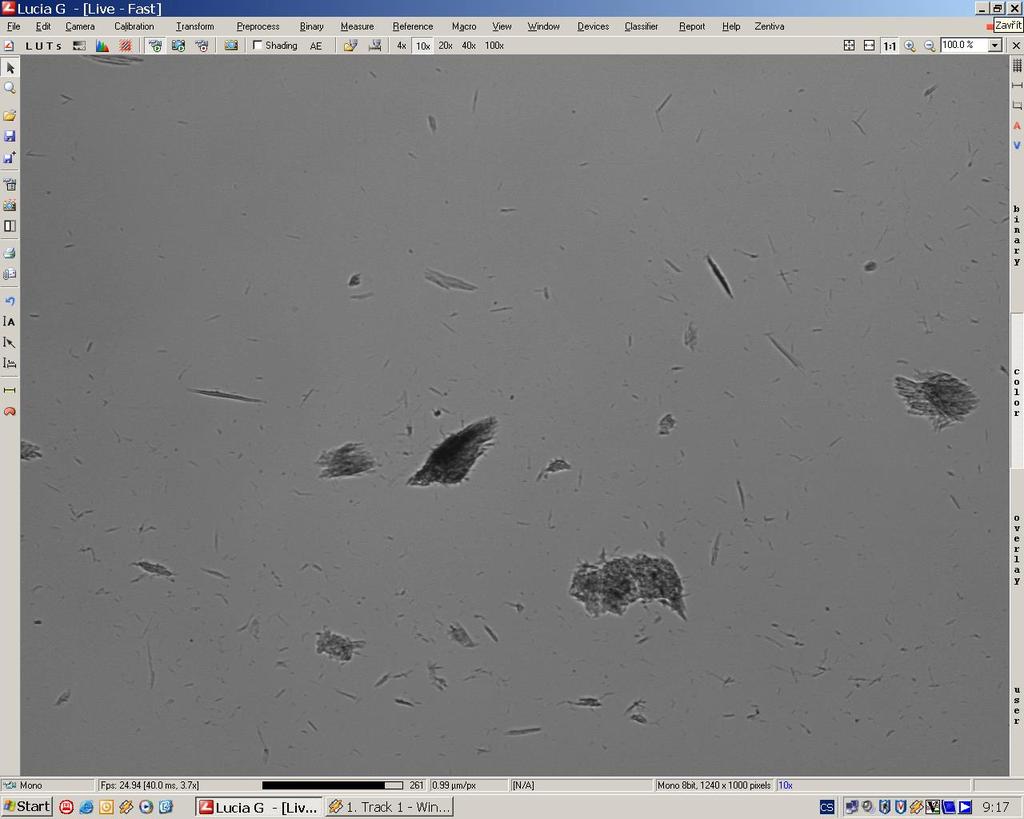The width and height of the screenshot is (1024, 819).
Task: Start live camera with green play icon
Action: pyautogui.click(x=155, y=46)
